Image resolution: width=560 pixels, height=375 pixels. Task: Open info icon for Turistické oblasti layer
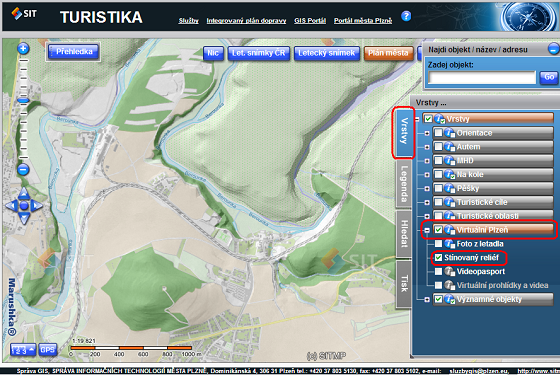pyautogui.click(x=450, y=216)
